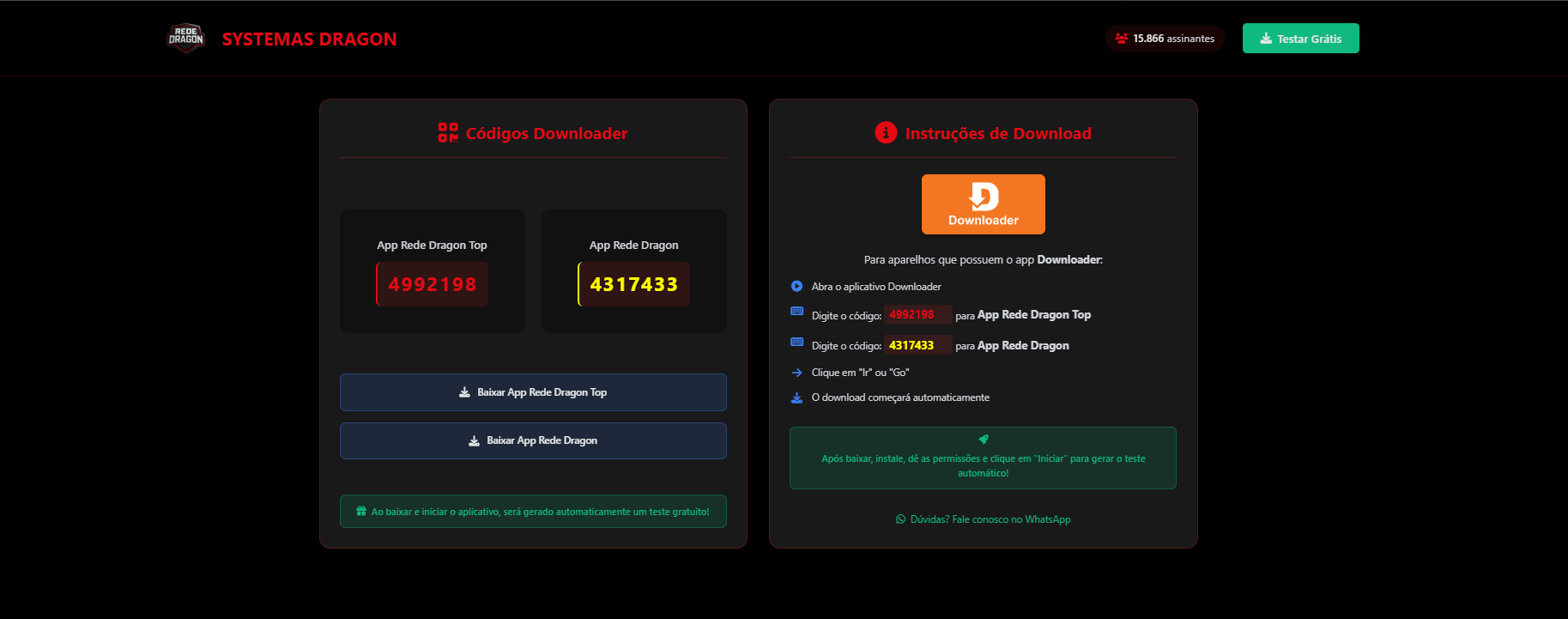Click the Abra o aplicativo Downloader step
Viewport: 1568px width, 619px height.
pos(876,287)
